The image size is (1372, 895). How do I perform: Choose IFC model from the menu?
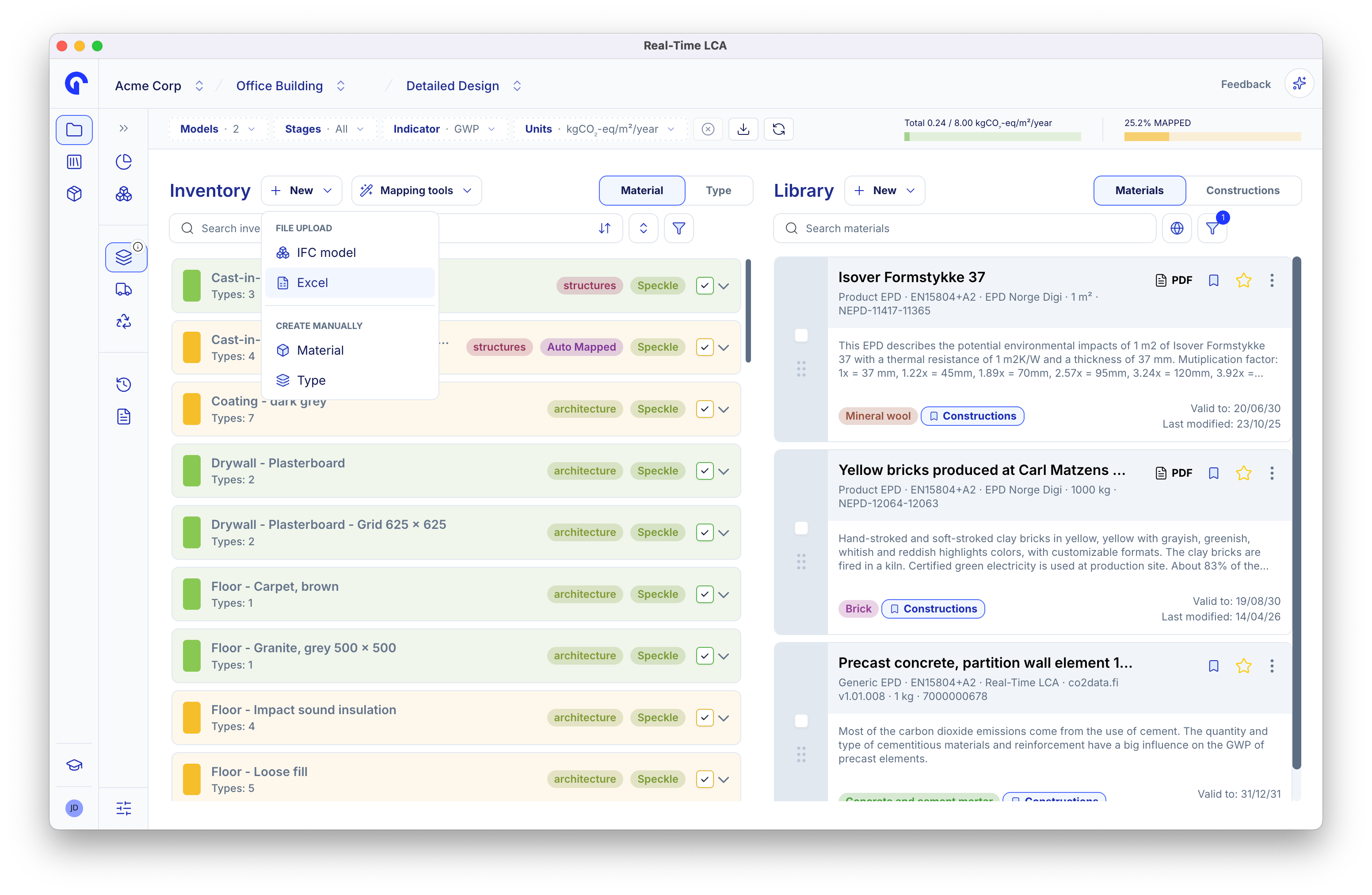(350, 252)
